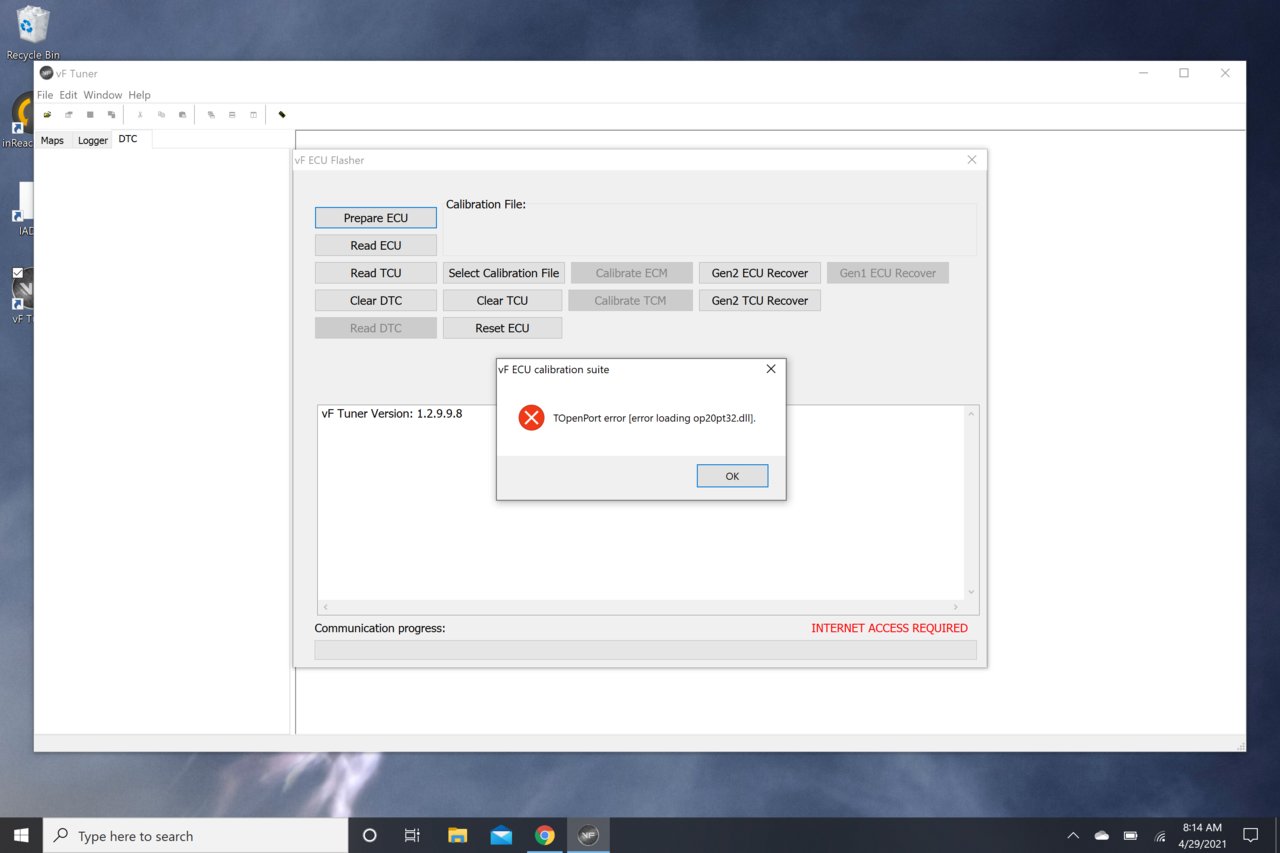Click the Clear DTC button
1280x853 pixels.
pos(376,300)
